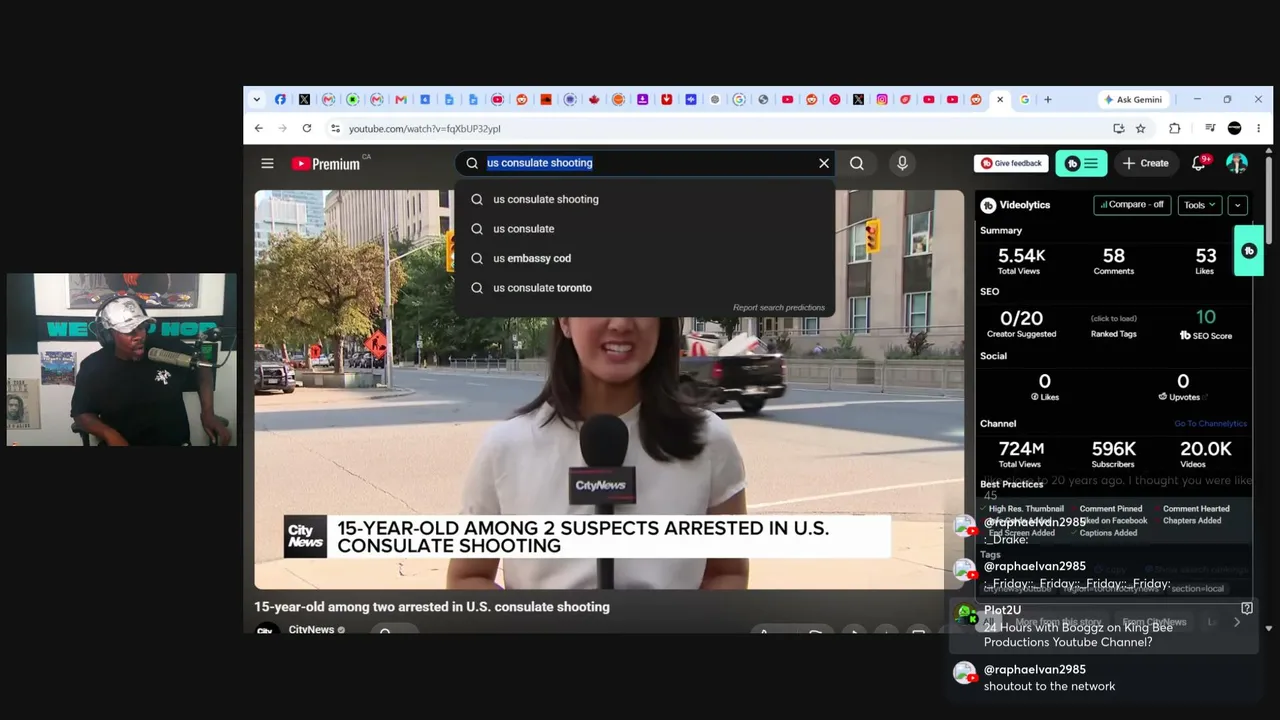Choose suggestion 'us consulate toronto'
1280x720 pixels.
click(645, 288)
